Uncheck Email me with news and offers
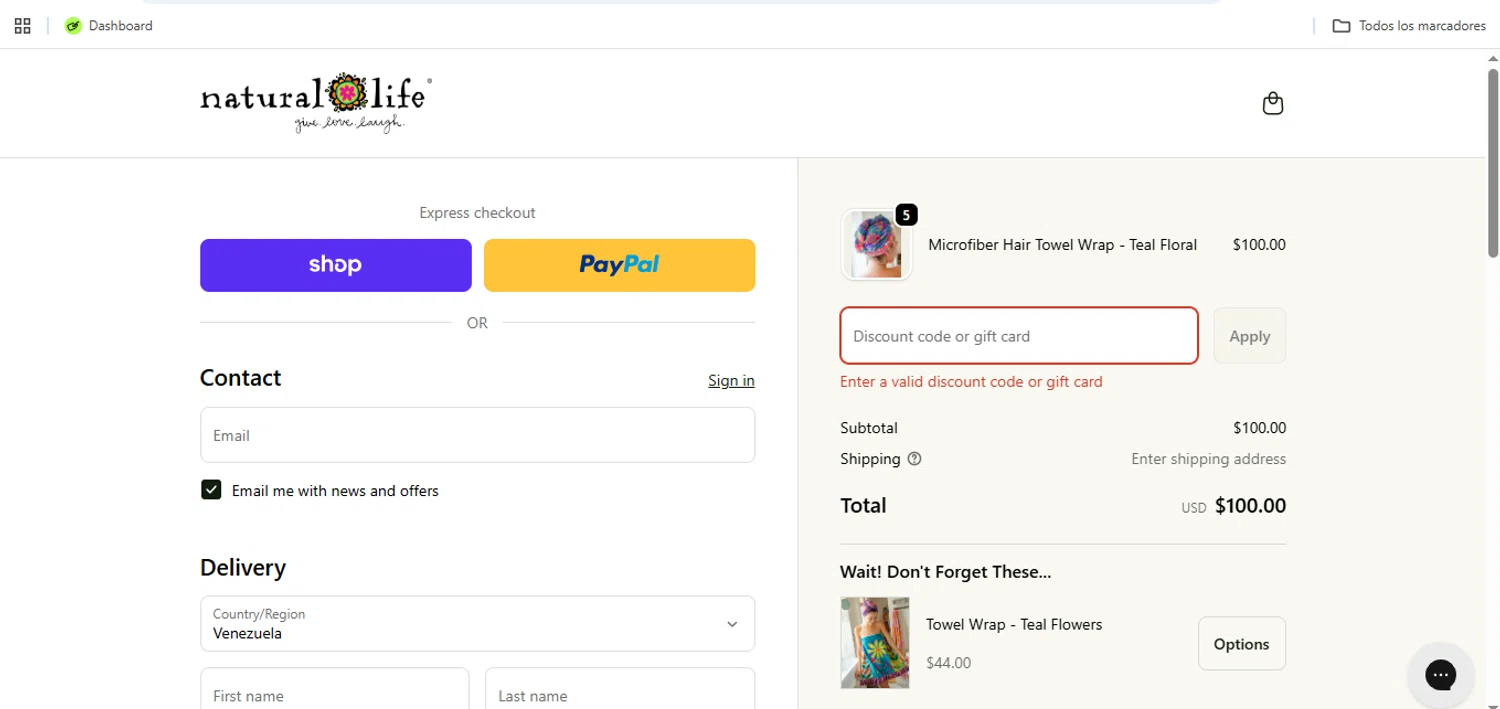The height and width of the screenshot is (709, 1500). (x=211, y=490)
